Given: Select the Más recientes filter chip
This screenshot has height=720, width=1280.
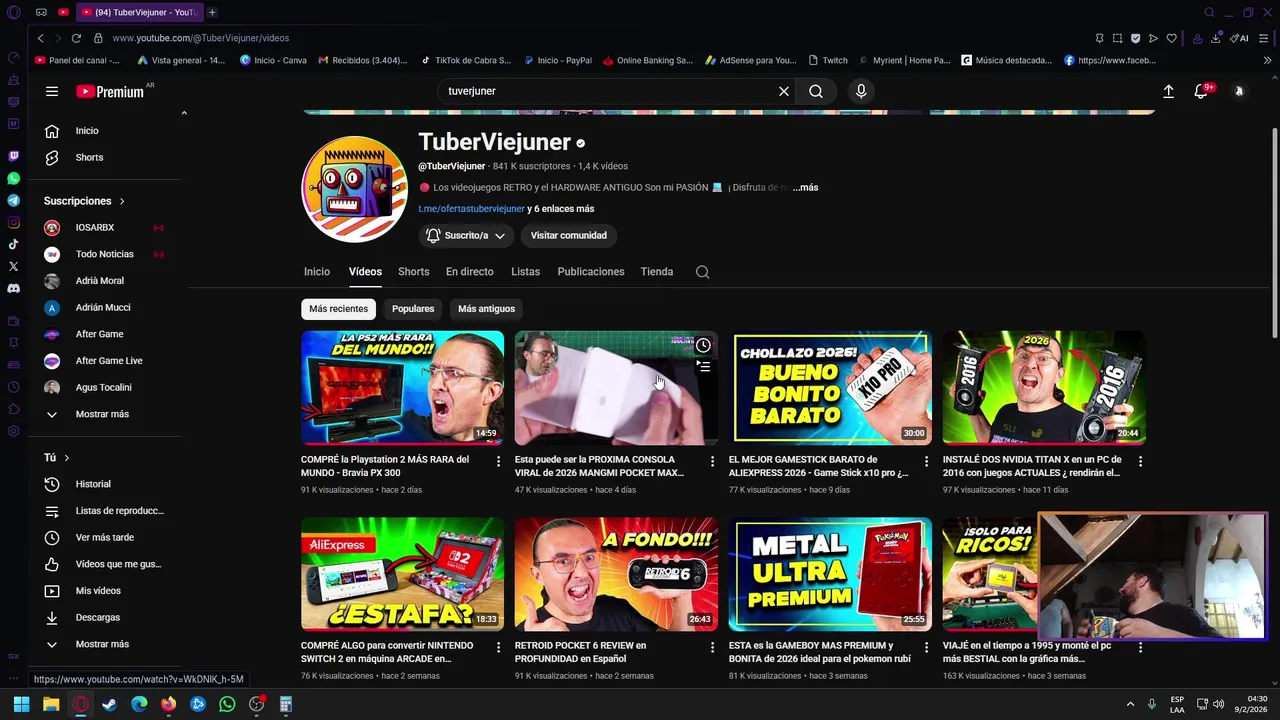Looking at the screenshot, I should pyautogui.click(x=338, y=309).
